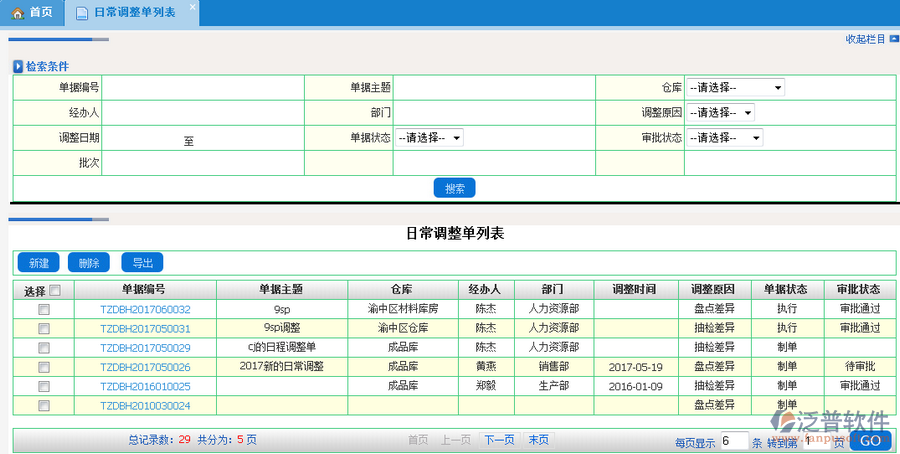Open document link TZDBH2017050031
The image size is (900, 454).
click(x=145, y=328)
